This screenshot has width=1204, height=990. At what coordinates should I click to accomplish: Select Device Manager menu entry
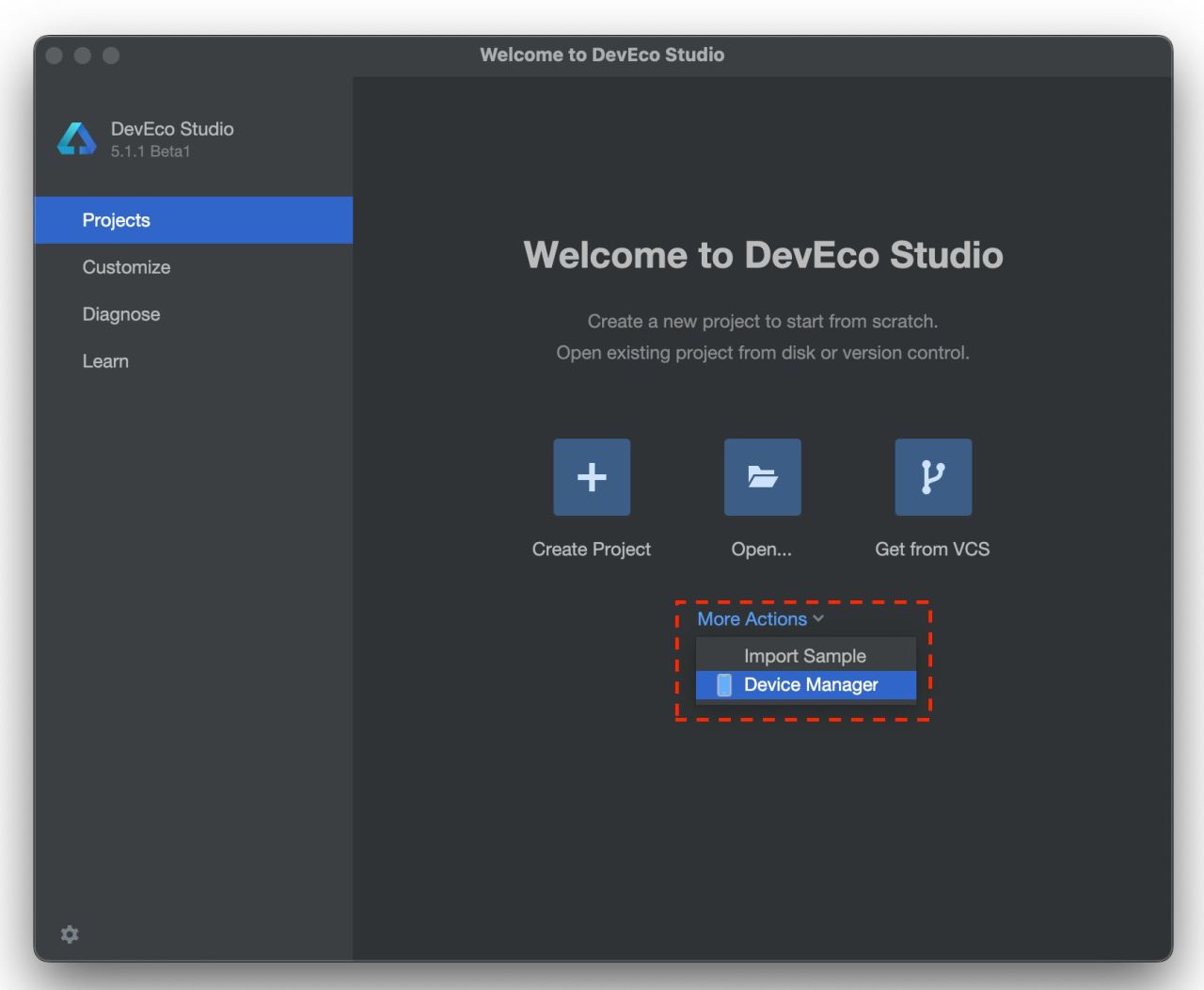(x=811, y=685)
